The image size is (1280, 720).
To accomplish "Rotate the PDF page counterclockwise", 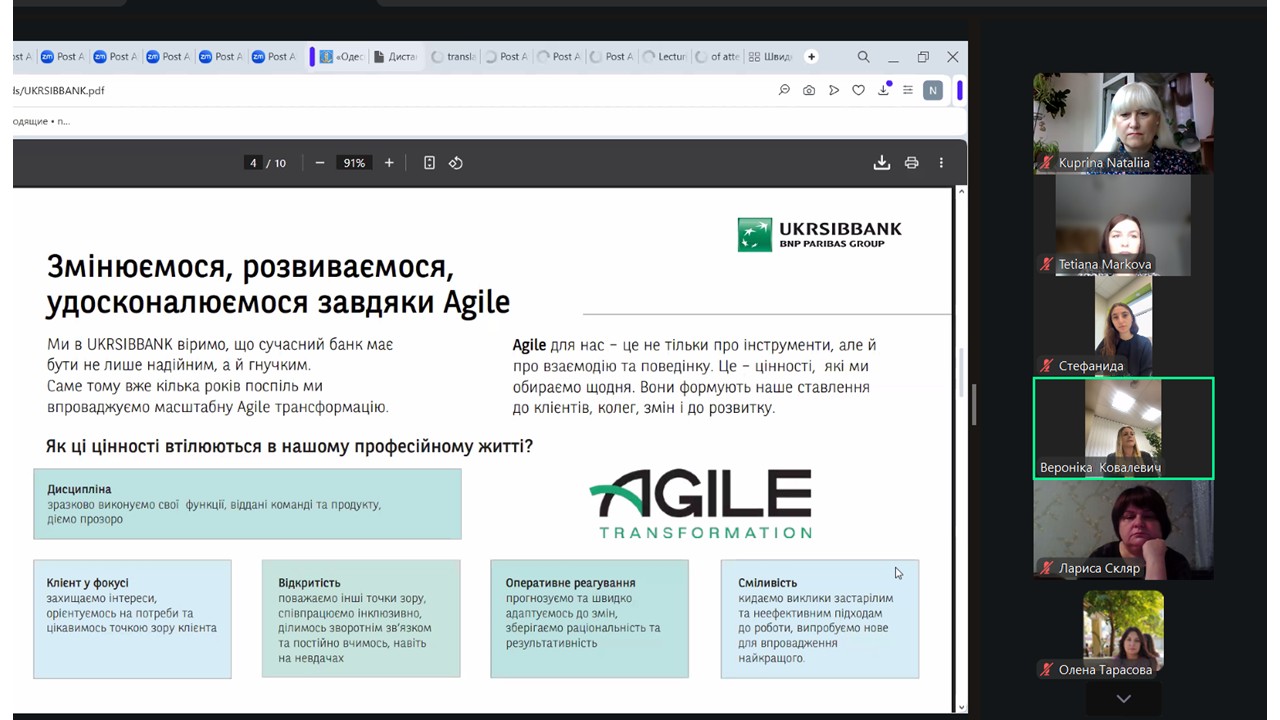I will point(456,163).
